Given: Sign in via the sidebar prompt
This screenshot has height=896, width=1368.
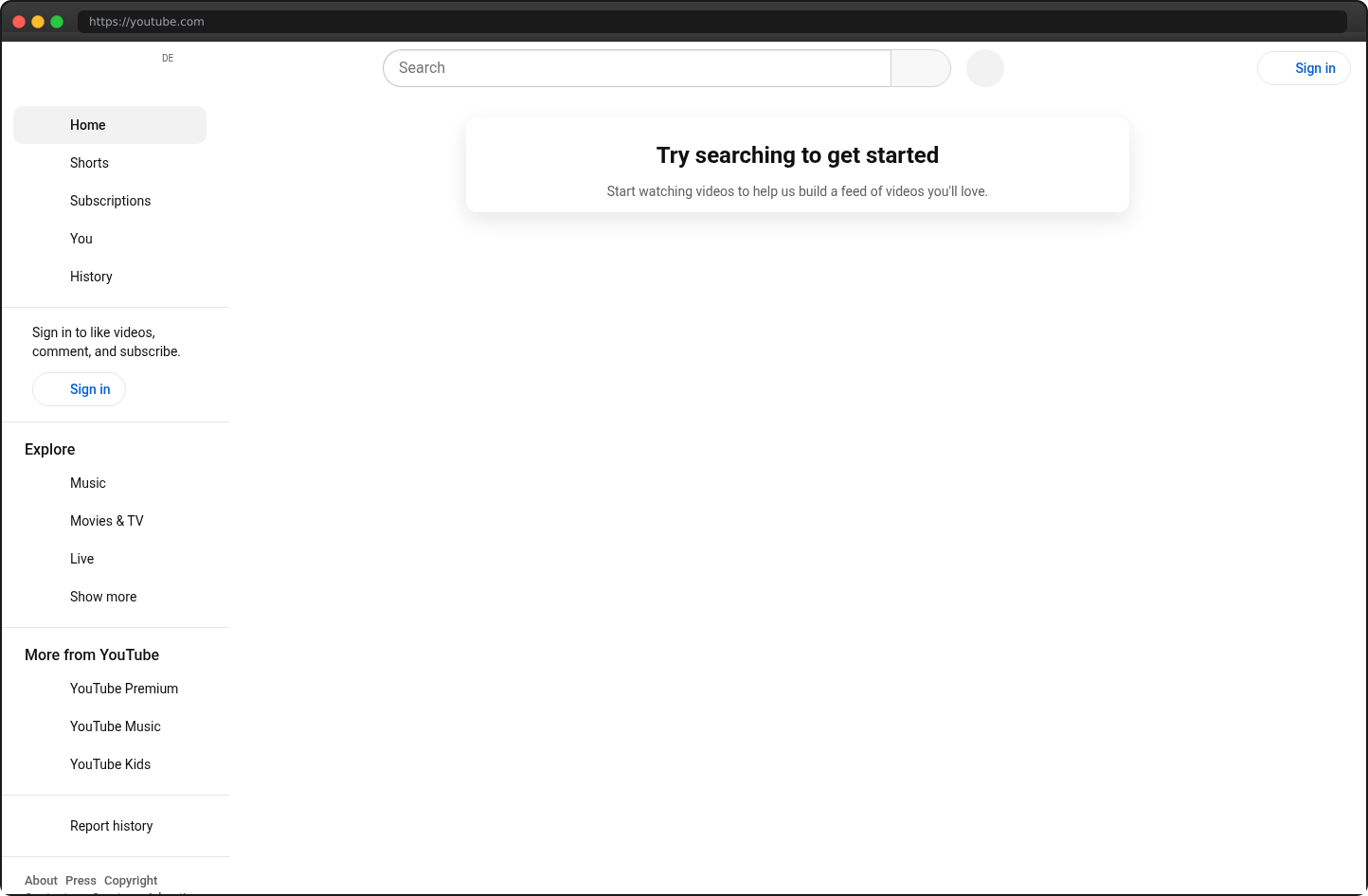Looking at the screenshot, I should pyautogui.click(x=79, y=388).
